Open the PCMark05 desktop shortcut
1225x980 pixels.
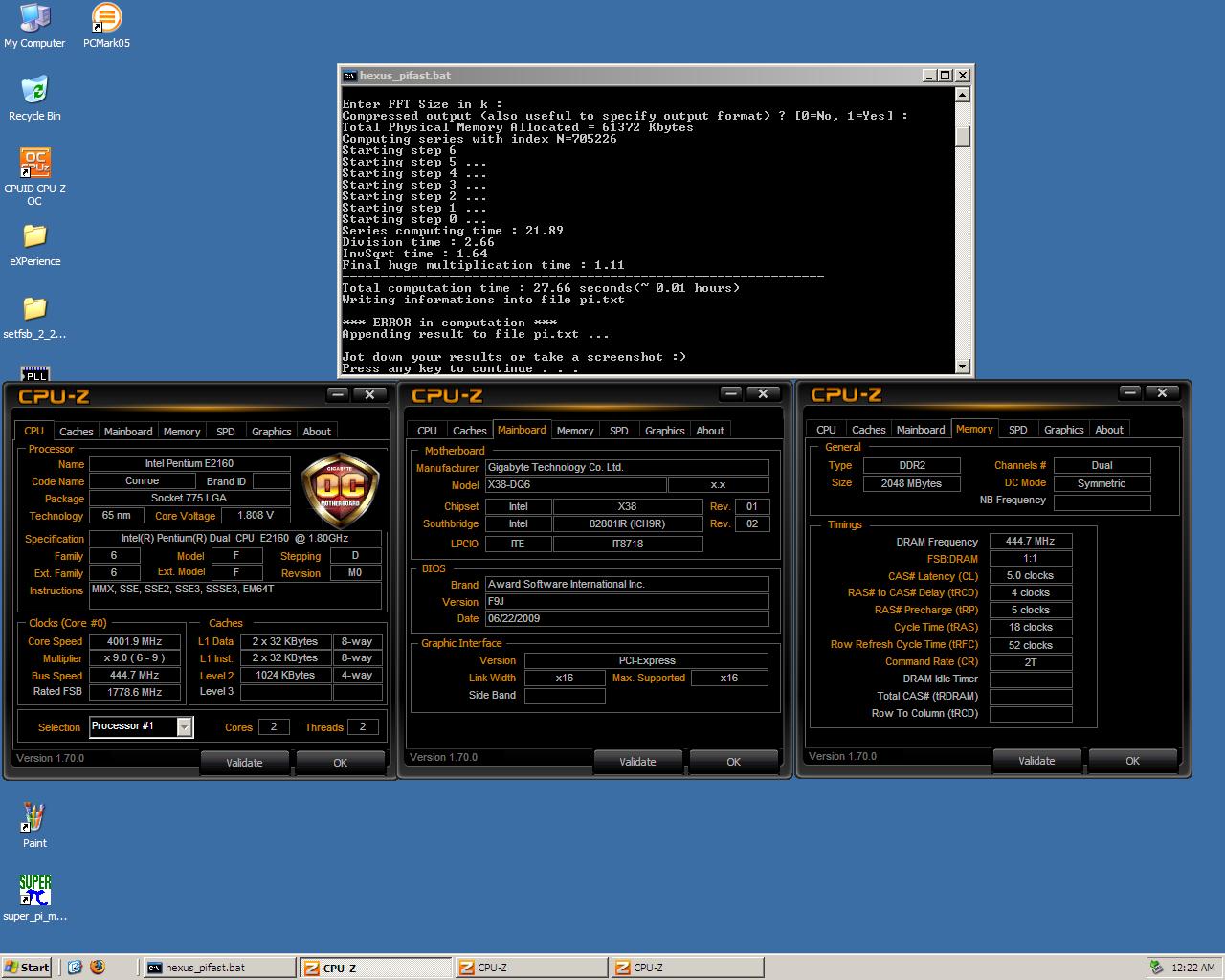pos(106,26)
